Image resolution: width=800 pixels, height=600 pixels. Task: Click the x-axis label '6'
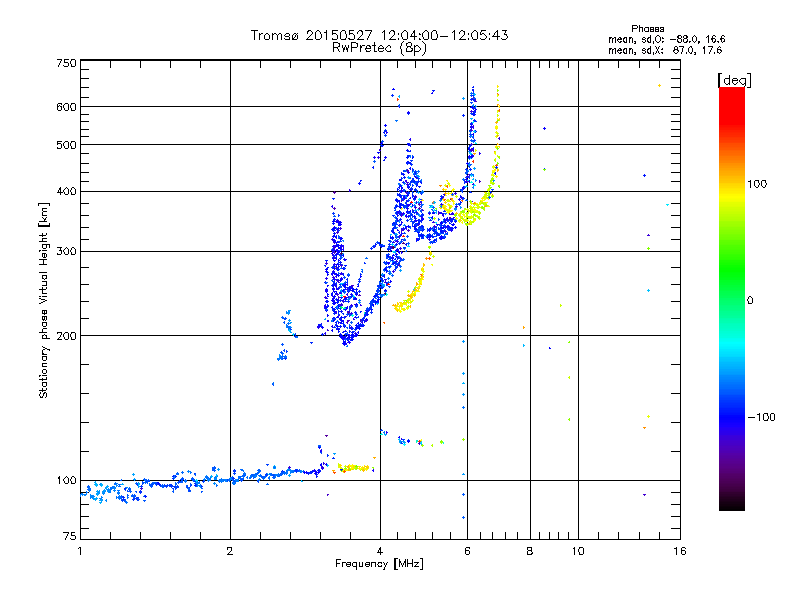(x=467, y=551)
